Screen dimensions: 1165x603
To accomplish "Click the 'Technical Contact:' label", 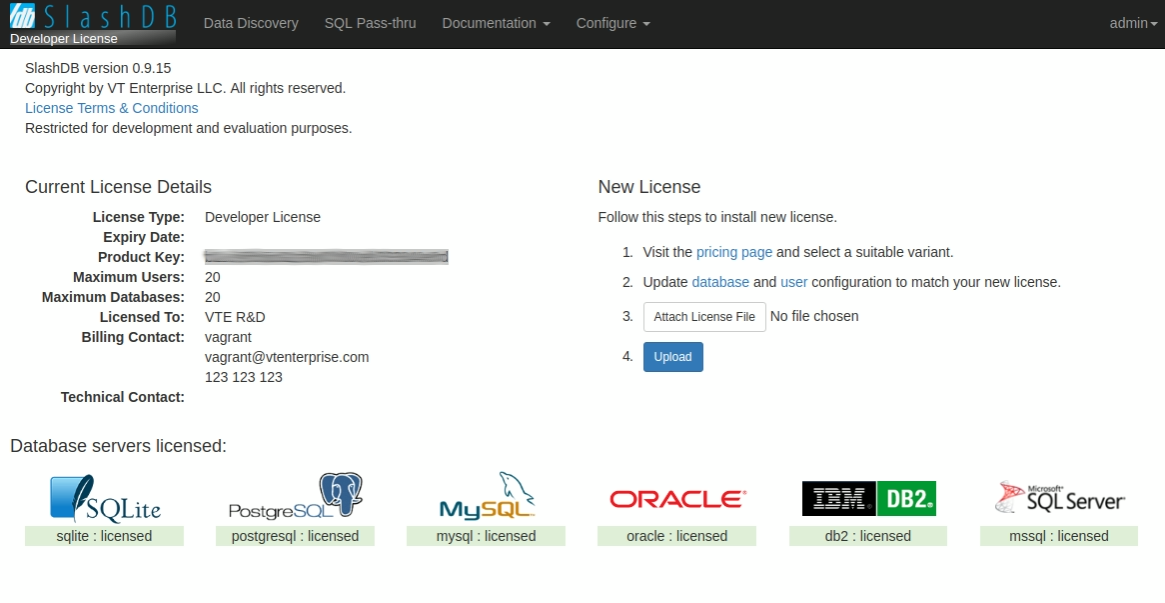I will (x=123, y=397).
